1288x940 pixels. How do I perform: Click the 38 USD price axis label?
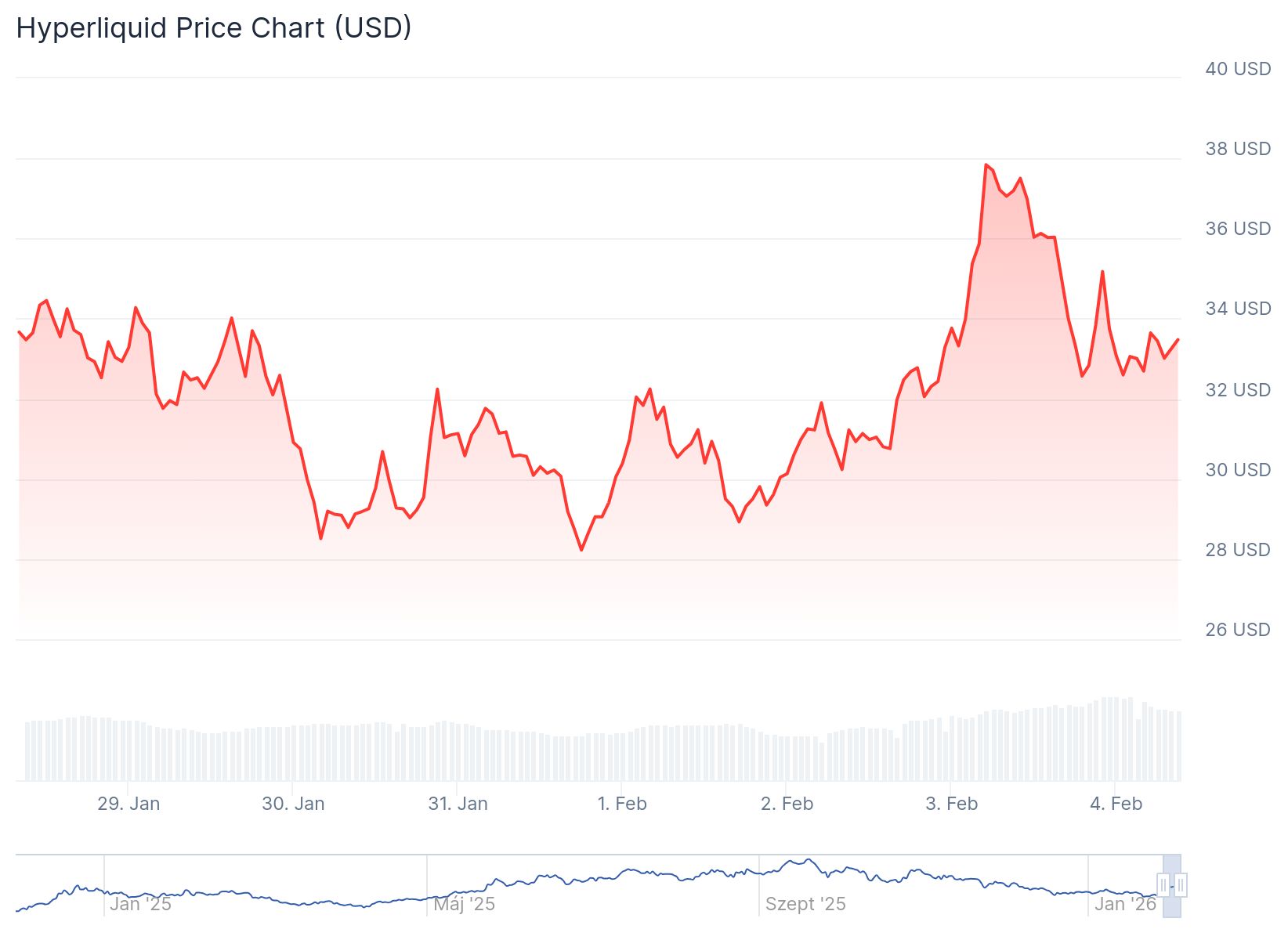(1238, 149)
